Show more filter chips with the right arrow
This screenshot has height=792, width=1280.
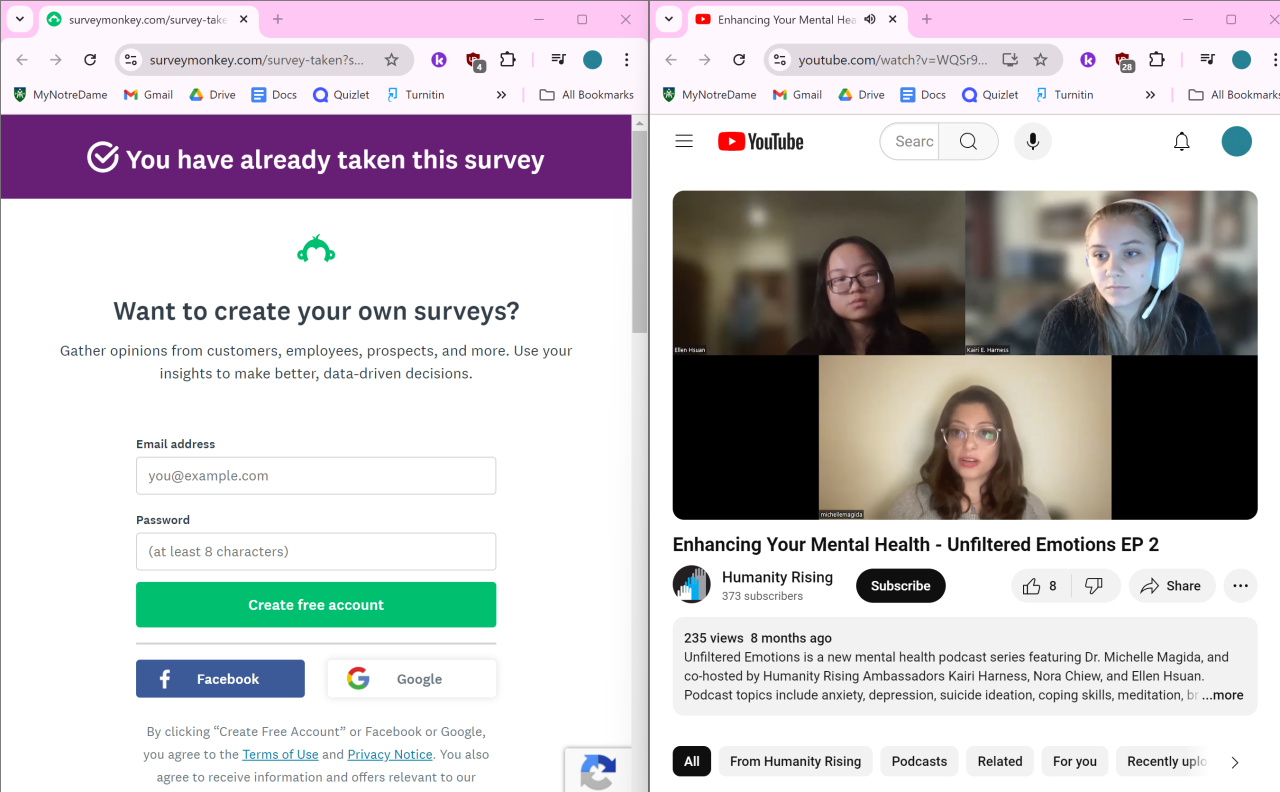1235,762
